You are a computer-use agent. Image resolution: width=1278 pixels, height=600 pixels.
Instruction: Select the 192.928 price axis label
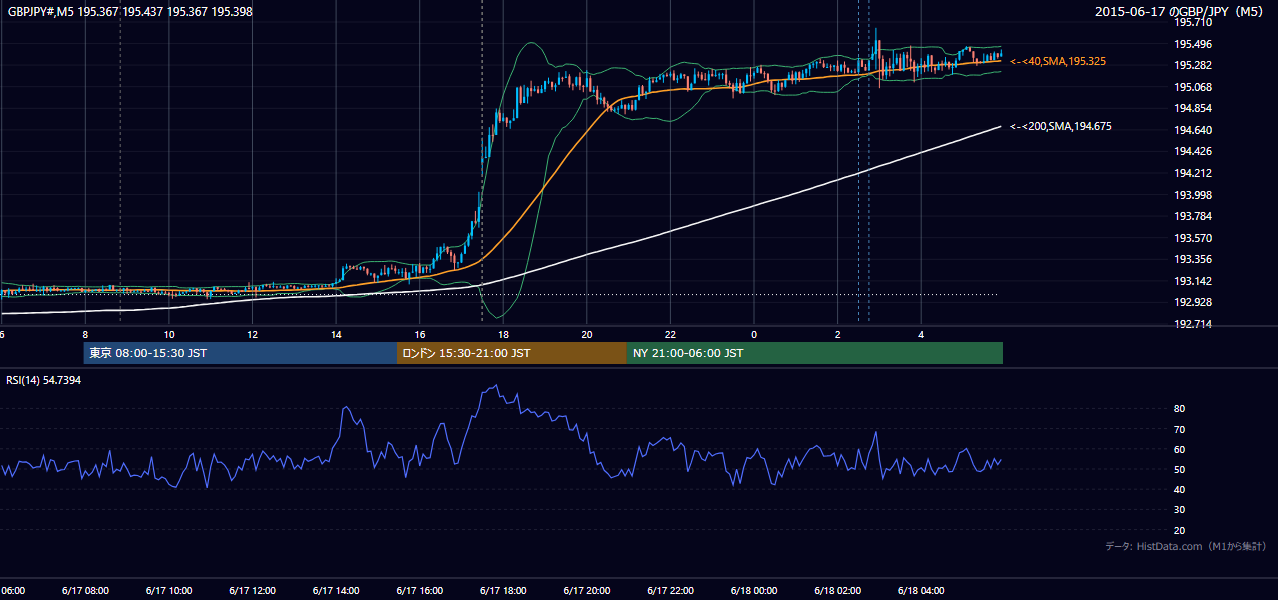click(1193, 302)
